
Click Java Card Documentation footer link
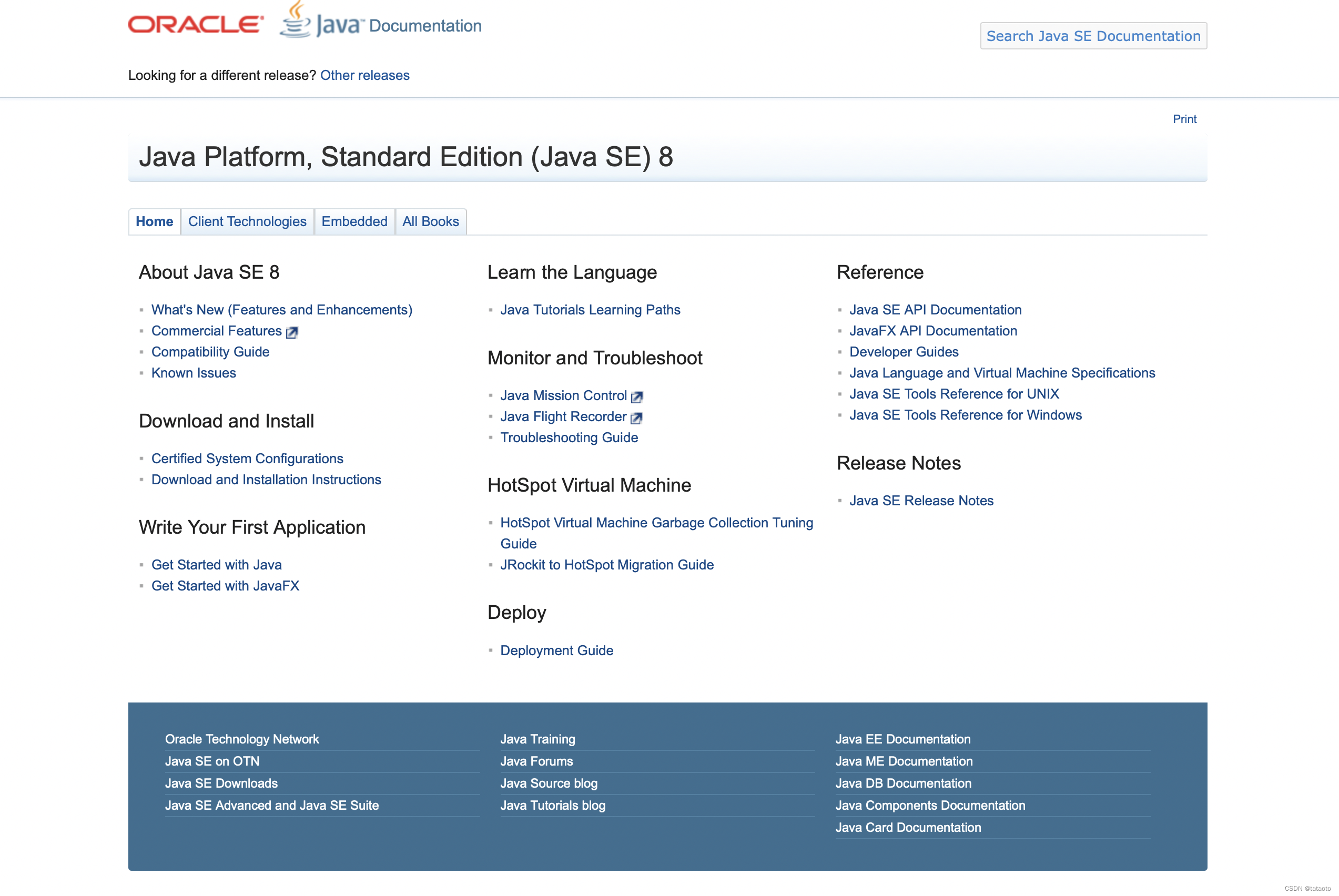(x=908, y=828)
